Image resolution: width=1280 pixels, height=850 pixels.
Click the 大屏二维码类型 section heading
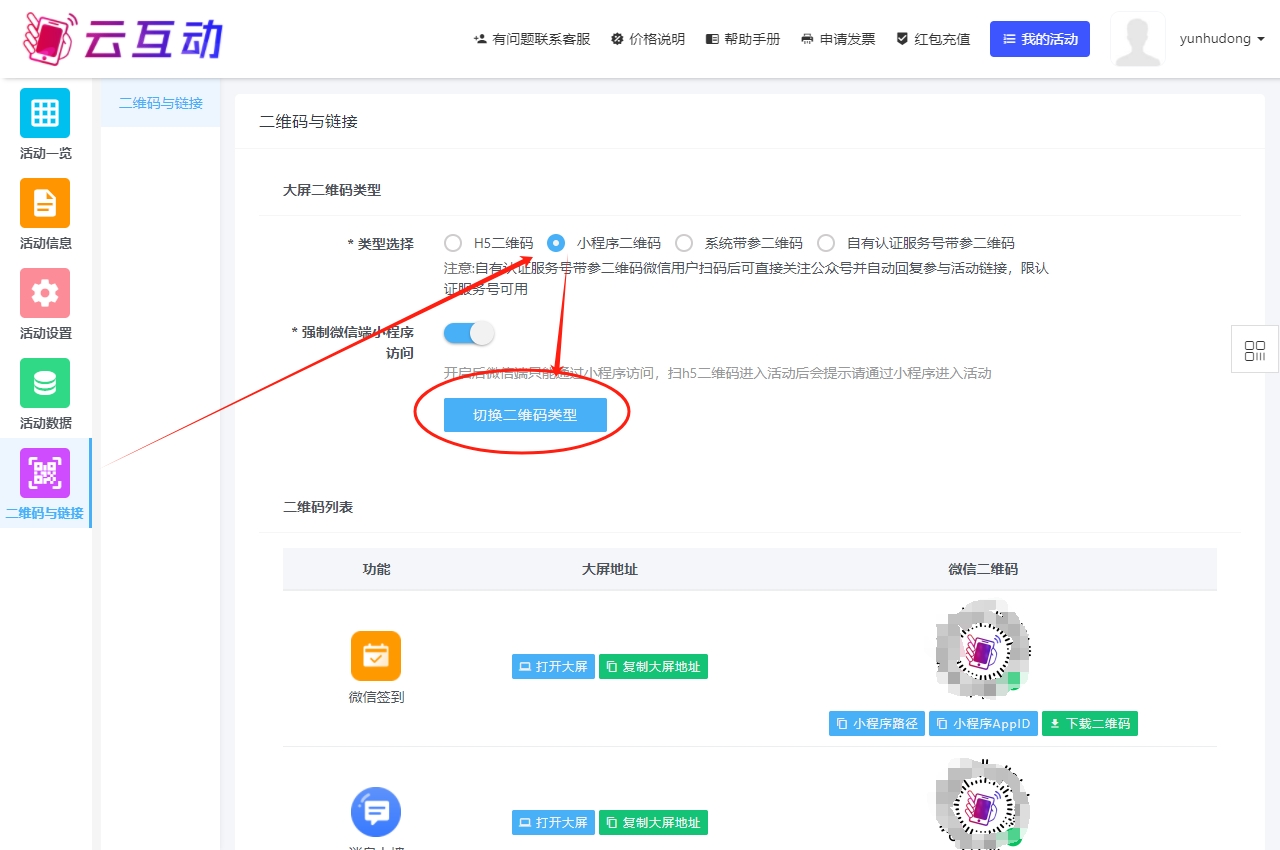pos(332,190)
